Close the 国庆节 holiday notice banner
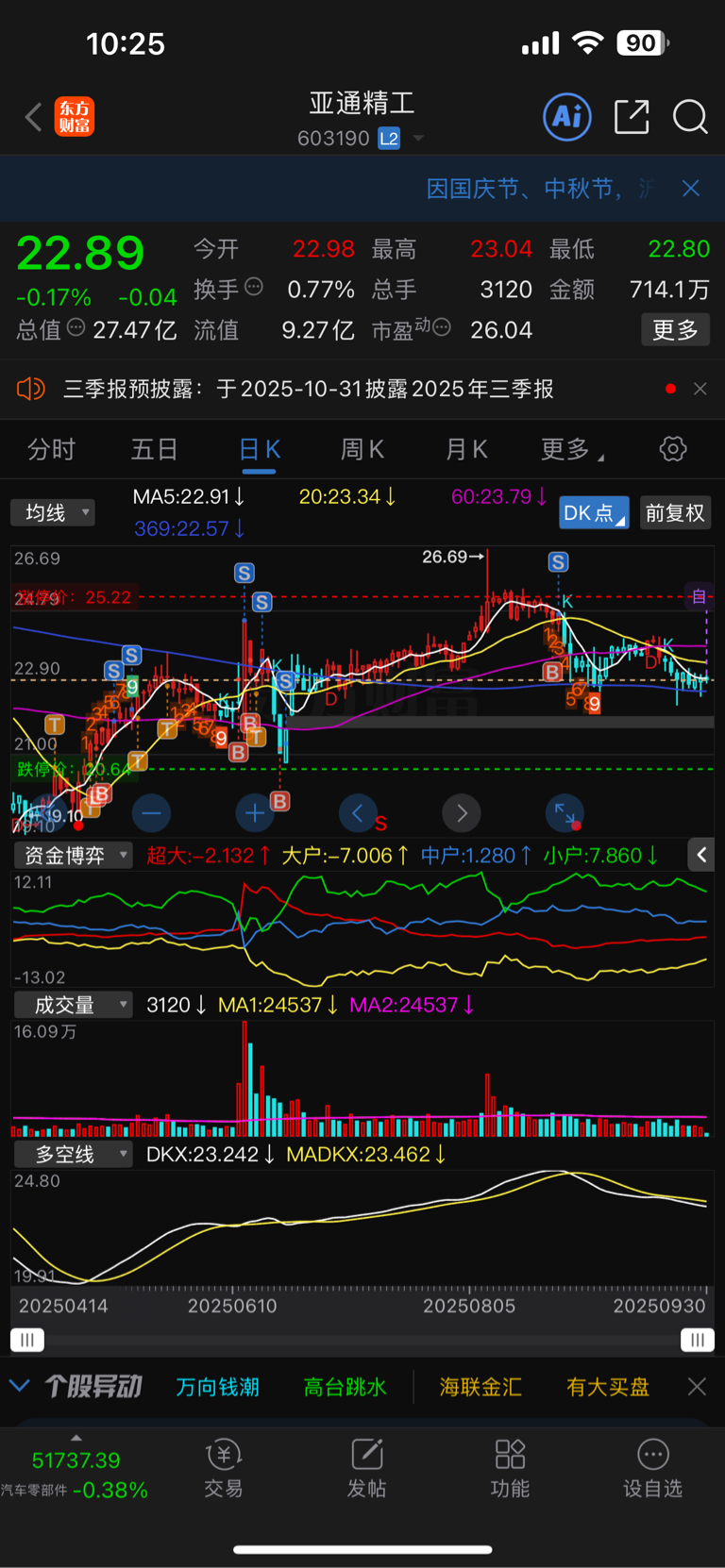 pos(691,189)
